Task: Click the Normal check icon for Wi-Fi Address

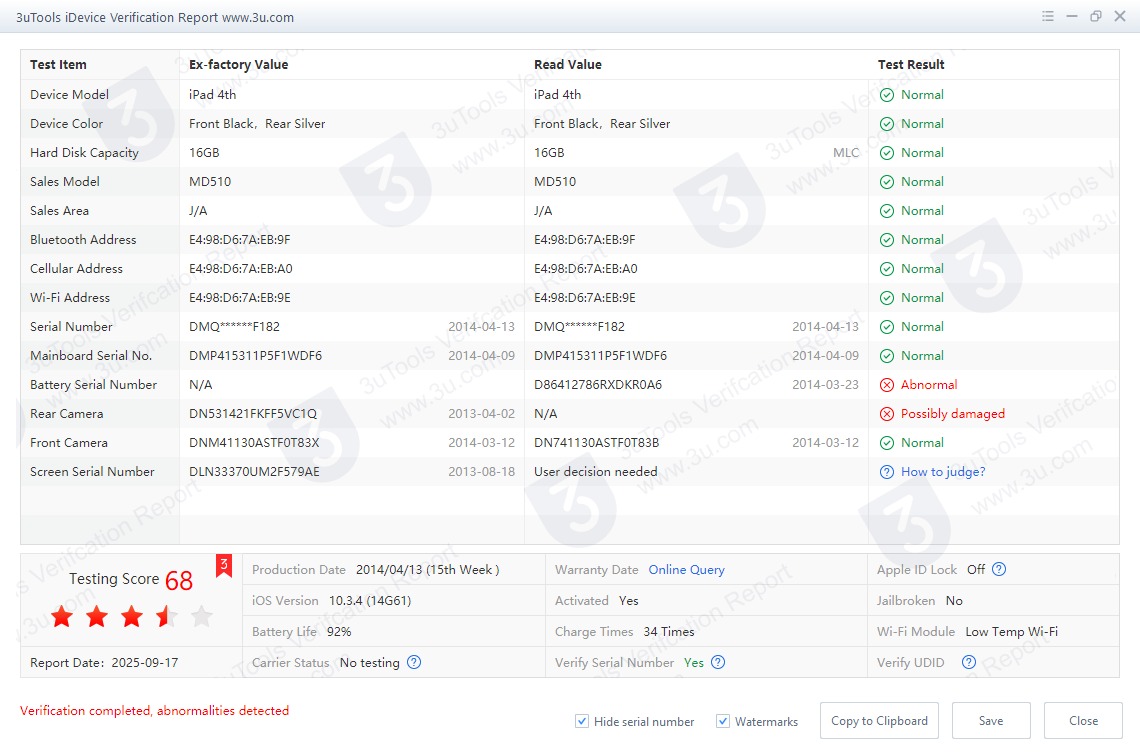Action: tap(887, 298)
